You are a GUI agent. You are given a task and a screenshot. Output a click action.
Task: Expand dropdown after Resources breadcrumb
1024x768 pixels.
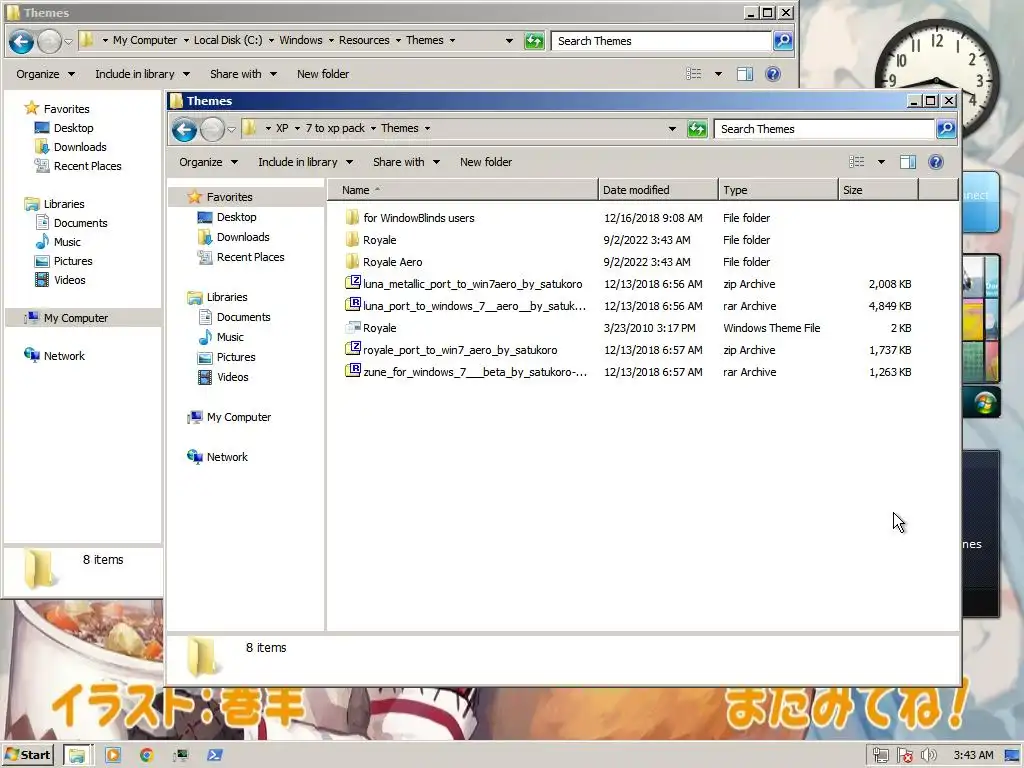pos(397,40)
